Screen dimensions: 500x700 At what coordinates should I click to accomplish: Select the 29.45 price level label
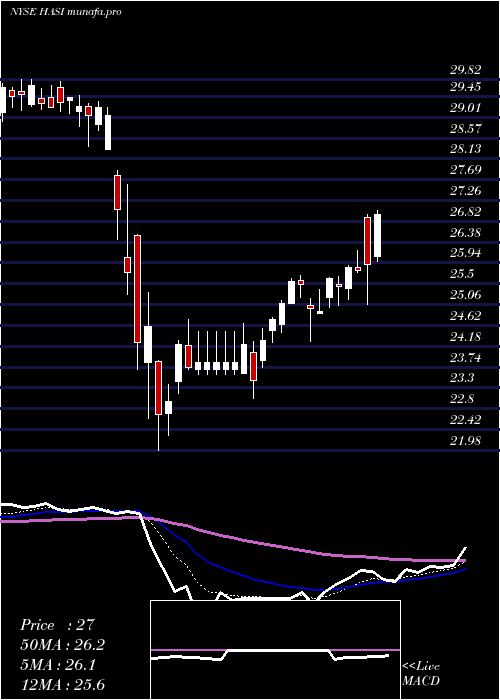pos(466,87)
